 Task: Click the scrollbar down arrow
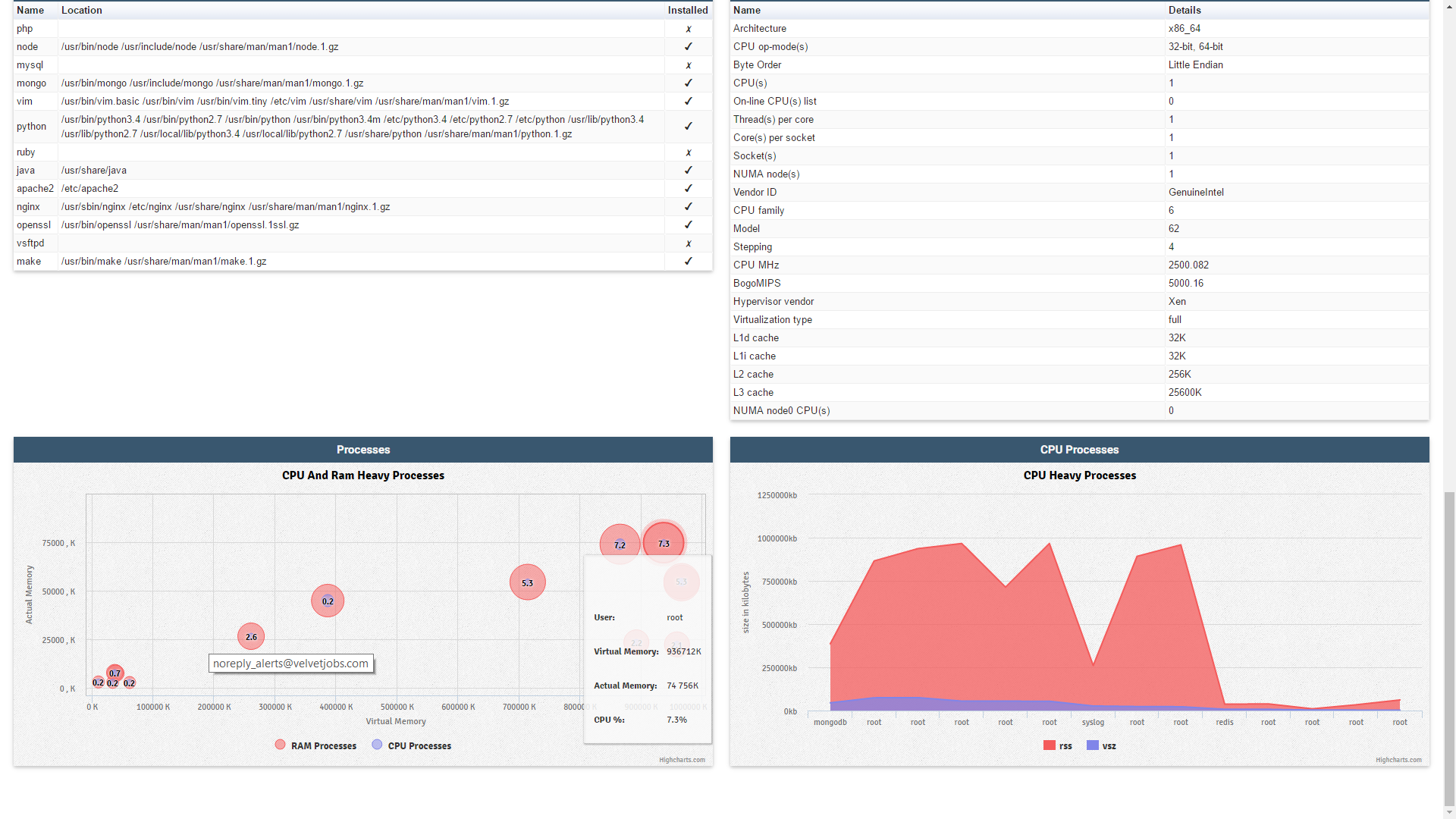[1449, 813]
